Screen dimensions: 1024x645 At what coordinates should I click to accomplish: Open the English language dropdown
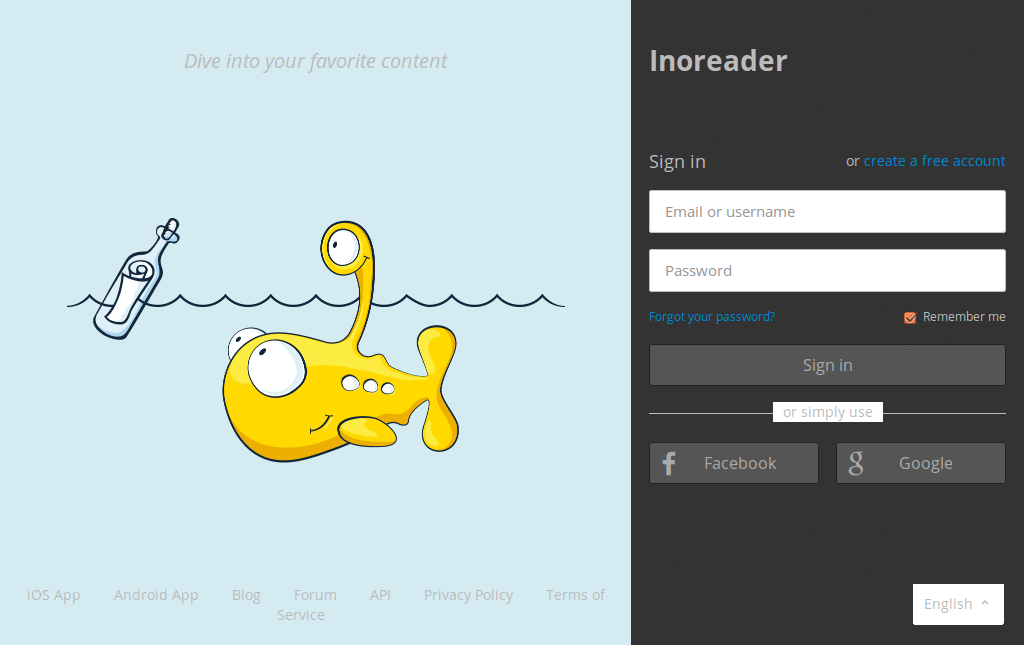[x=956, y=604]
